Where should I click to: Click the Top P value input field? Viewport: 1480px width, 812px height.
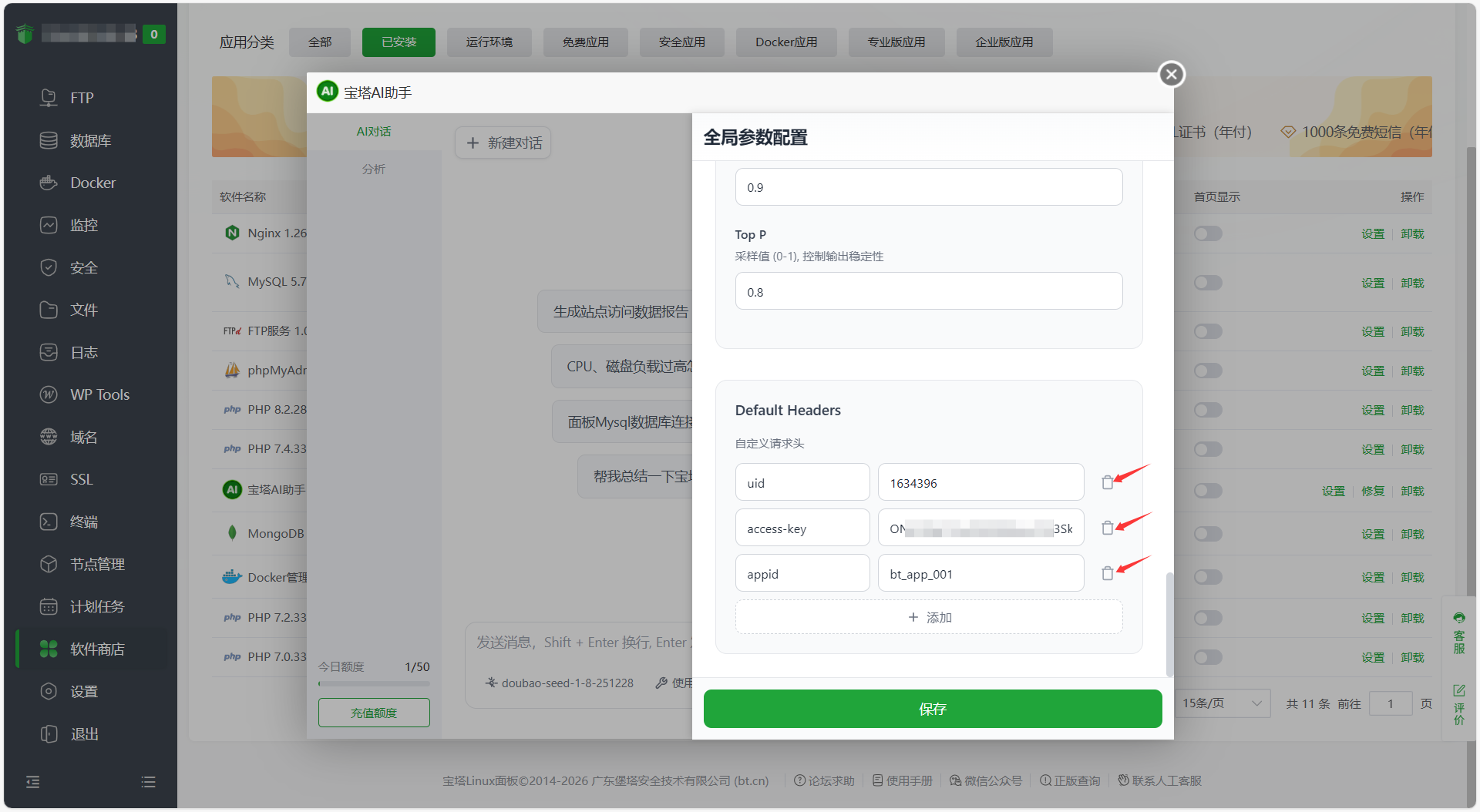(x=928, y=292)
